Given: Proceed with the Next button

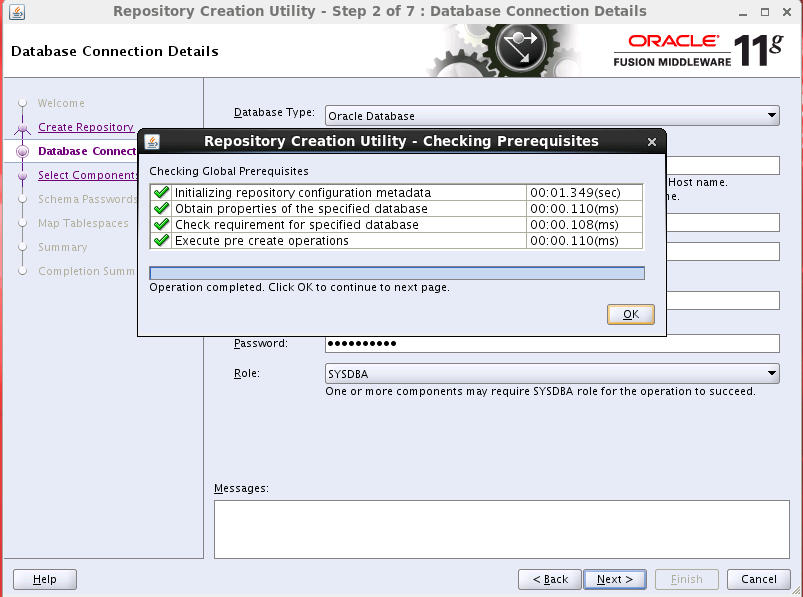Looking at the screenshot, I should click(615, 579).
